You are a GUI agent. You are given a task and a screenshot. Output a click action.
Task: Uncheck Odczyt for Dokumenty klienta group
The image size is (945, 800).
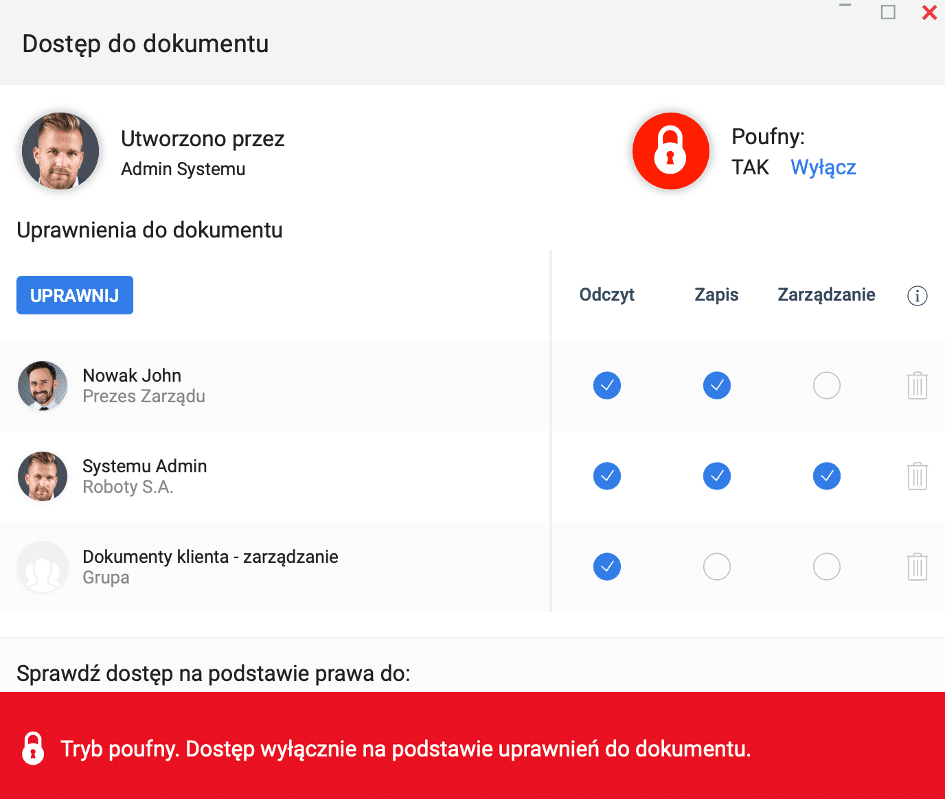pyautogui.click(x=607, y=567)
